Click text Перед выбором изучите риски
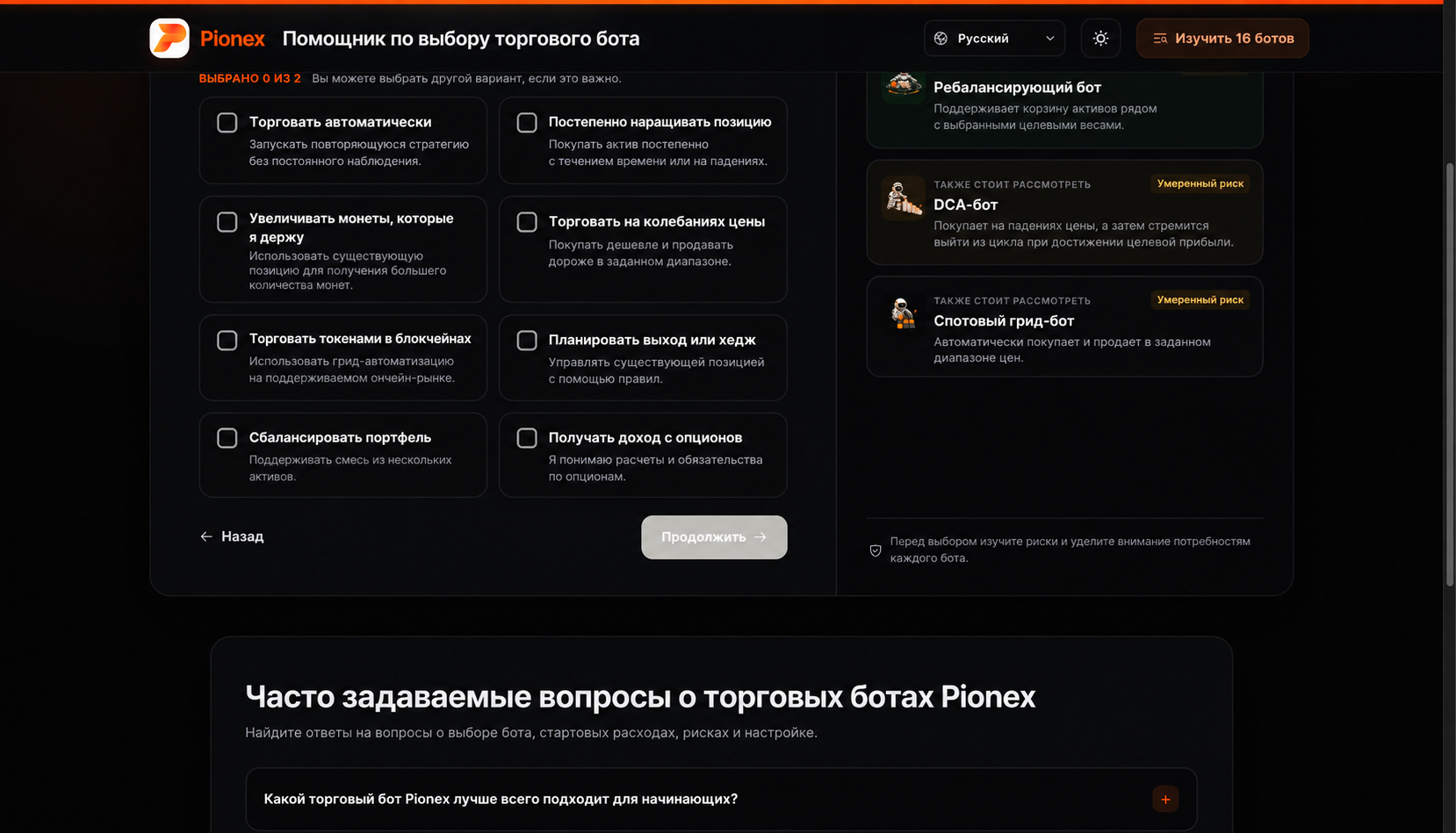The height and width of the screenshot is (833, 1456). (x=1070, y=549)
